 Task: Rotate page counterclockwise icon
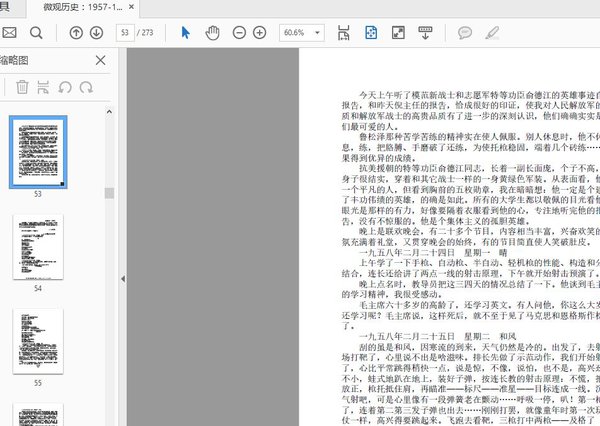(65, 87)
